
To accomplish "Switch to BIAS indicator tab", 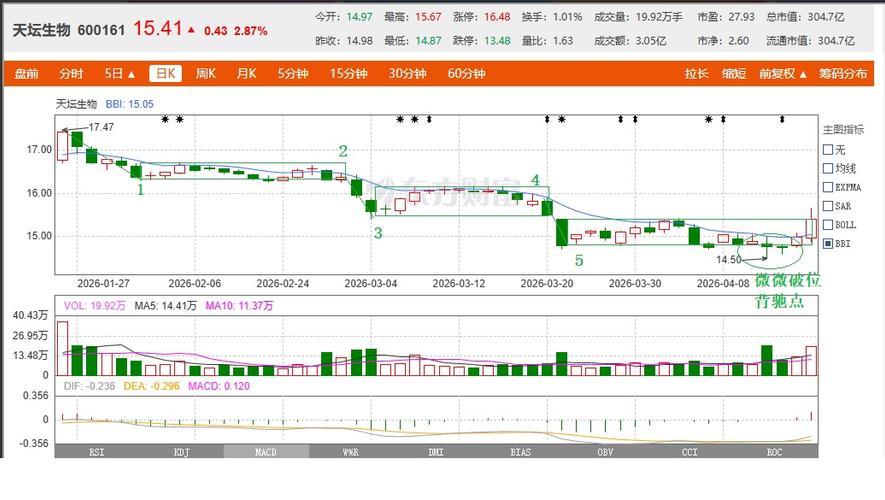I will point(520,452).
